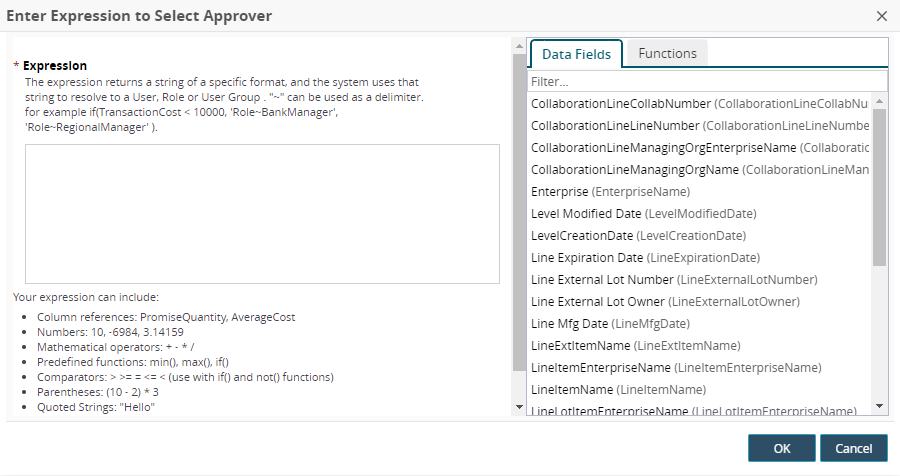
Task: Select the LevelCreationDate field
Action: (x=638, y=235)
